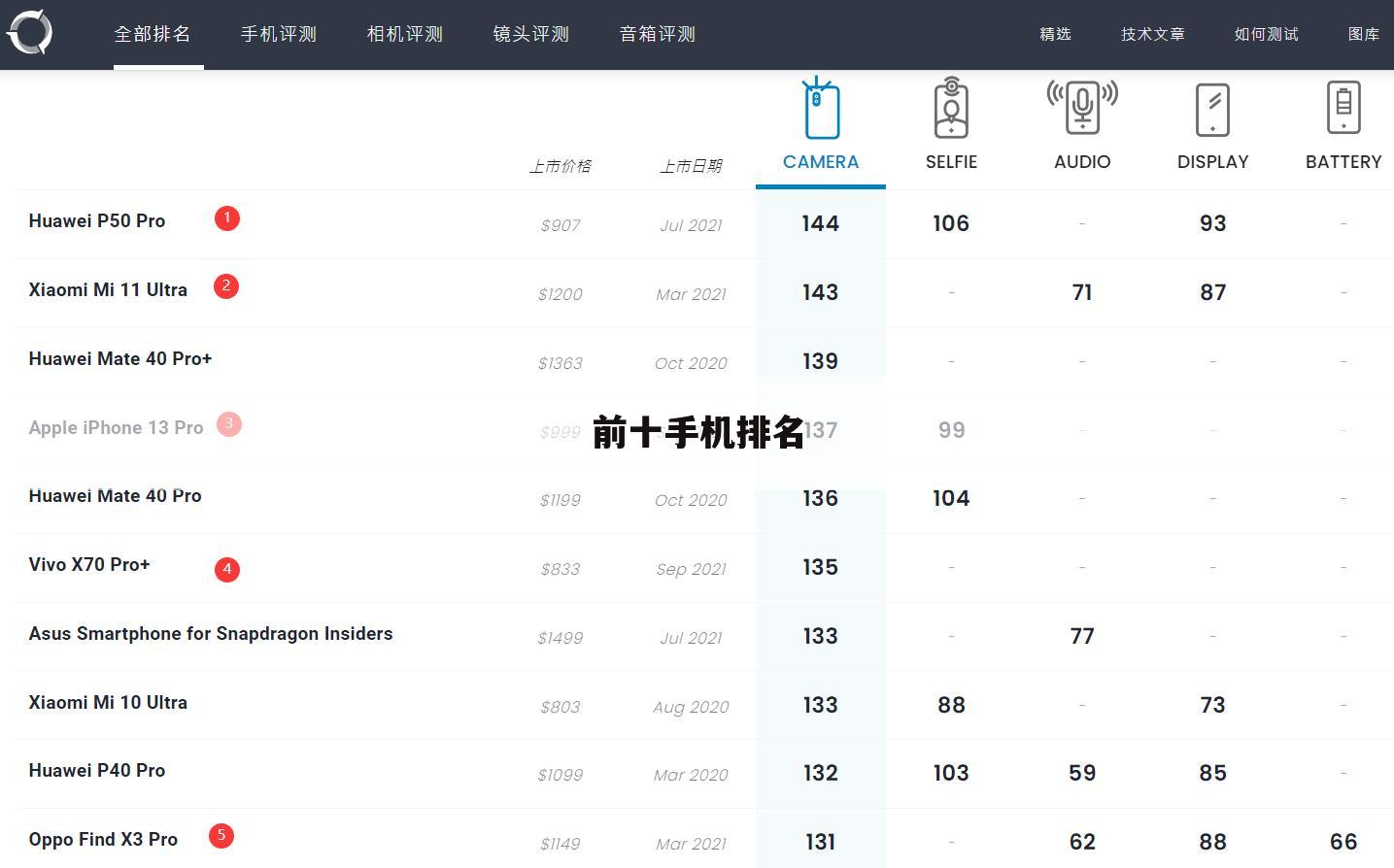Click the DISPLAY column label
Screen dimensions: 1394x868
(1212, 162)
